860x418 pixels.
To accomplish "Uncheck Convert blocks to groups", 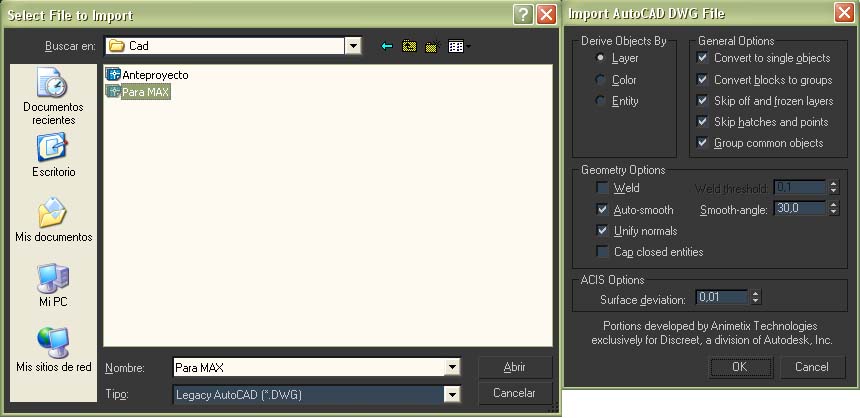I will 703,80.
